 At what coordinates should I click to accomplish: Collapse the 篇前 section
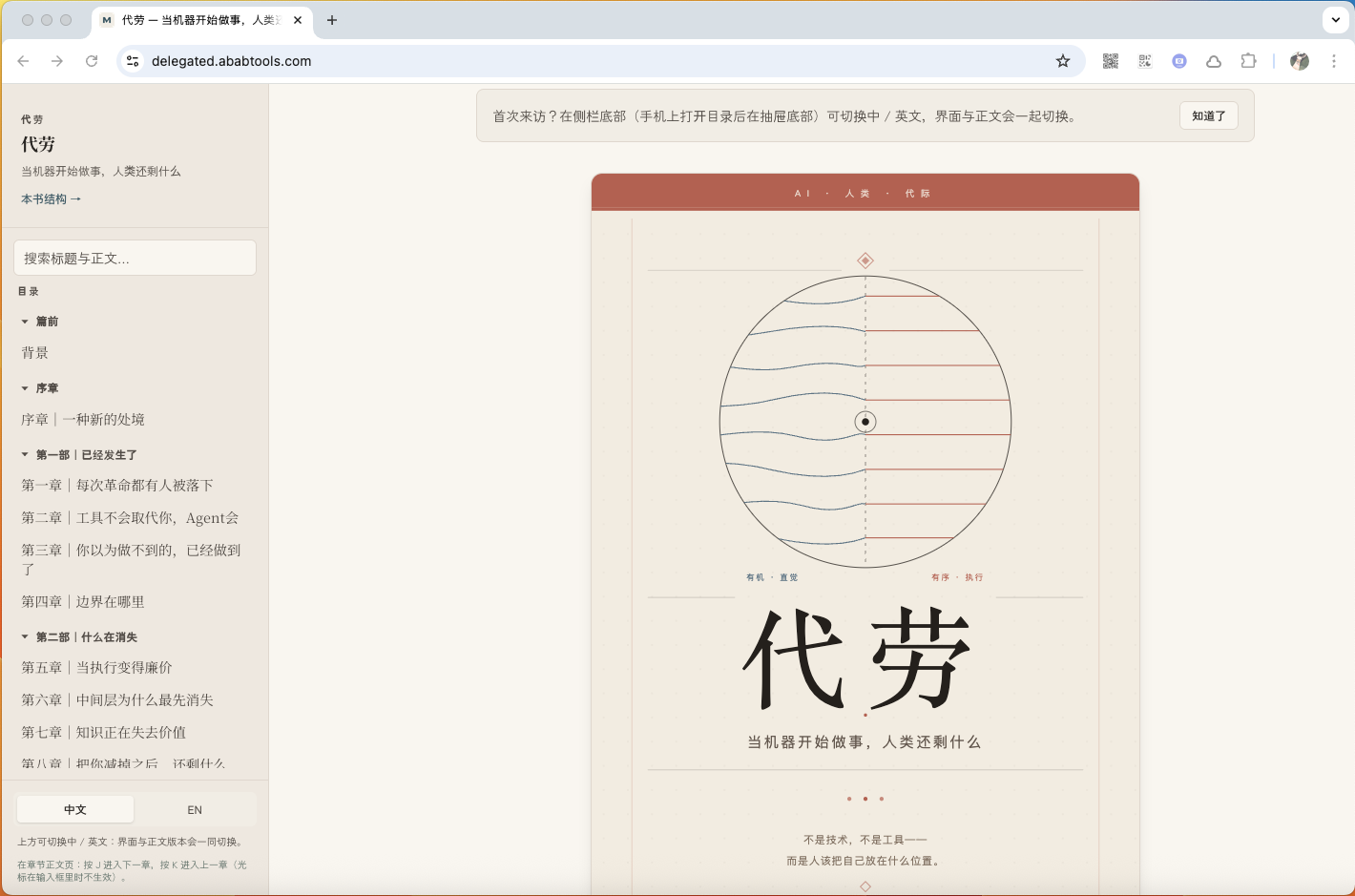click(40, 322)
